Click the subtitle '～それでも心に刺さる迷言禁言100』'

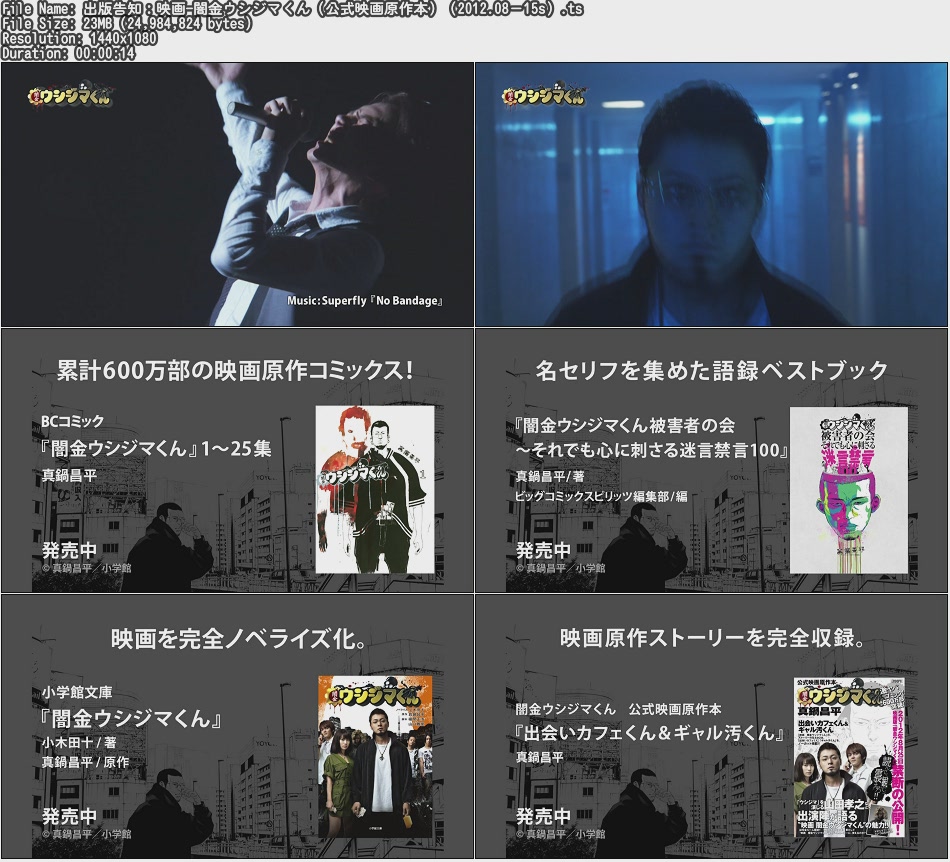[652, 450]
